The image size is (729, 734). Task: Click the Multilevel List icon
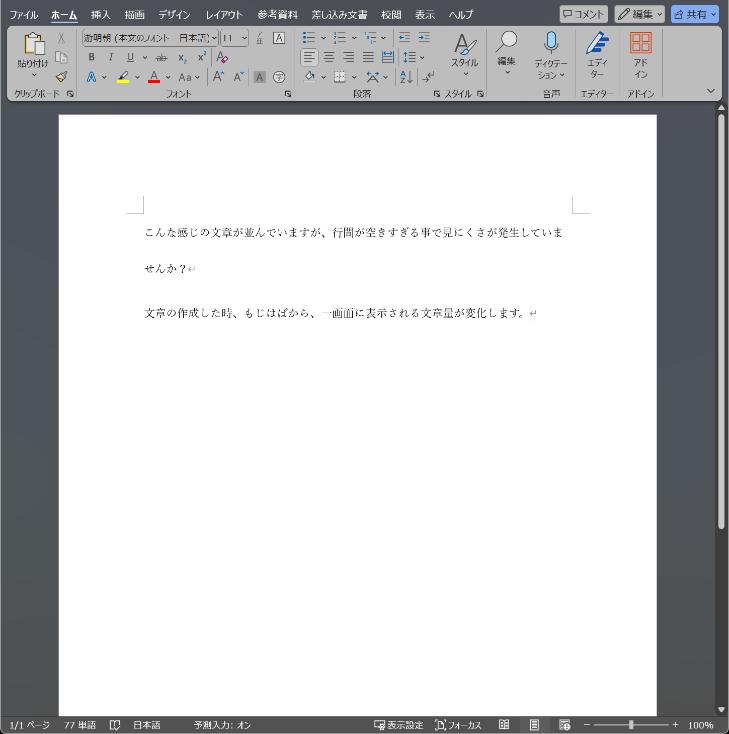tap(370, 37)
